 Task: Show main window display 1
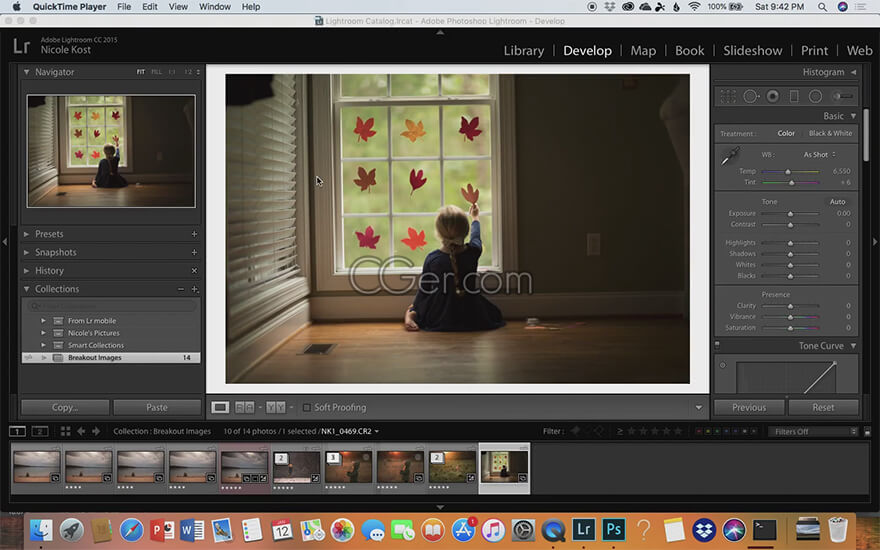point(17,431)
